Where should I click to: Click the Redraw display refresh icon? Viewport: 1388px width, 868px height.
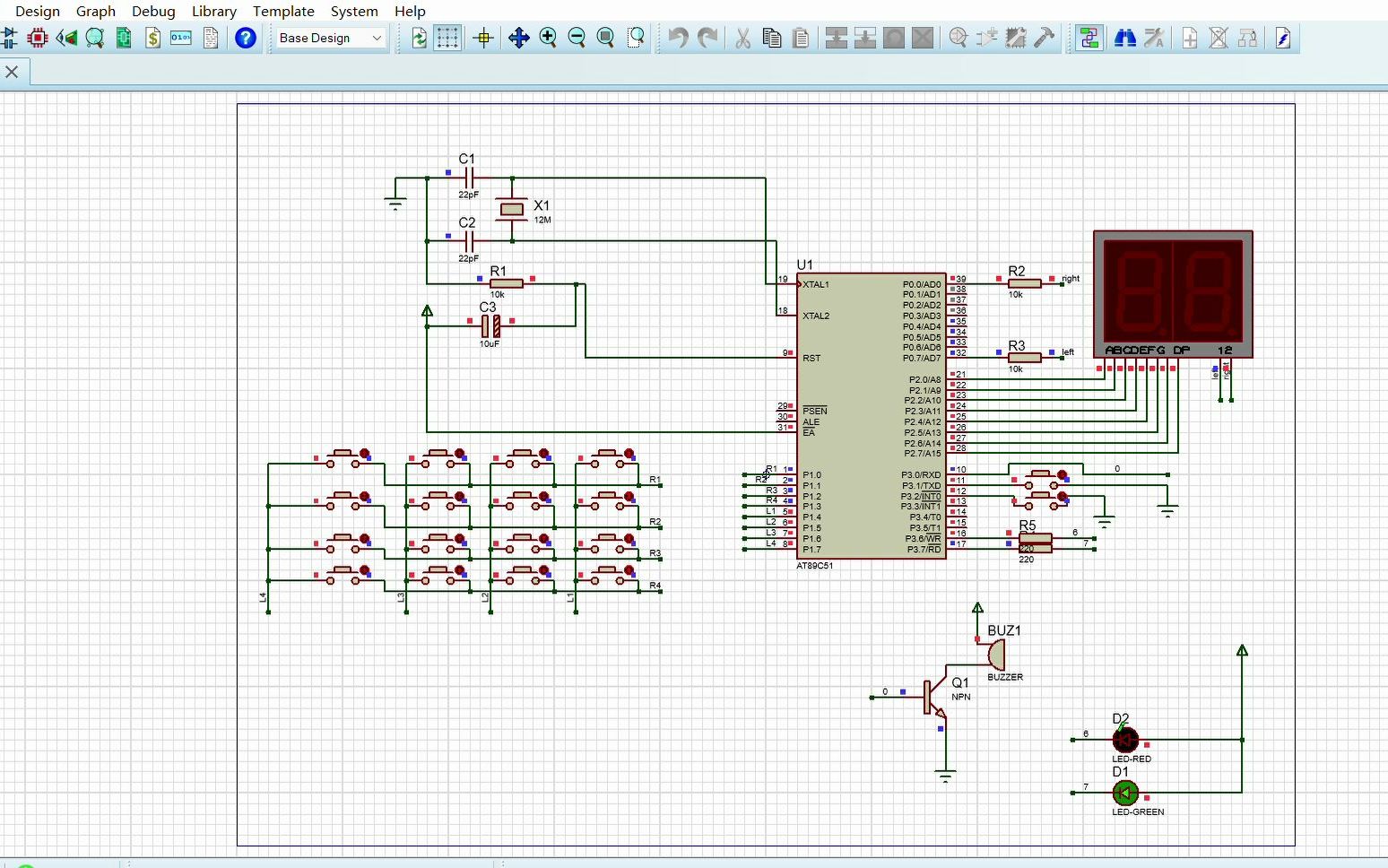point(419,38)
